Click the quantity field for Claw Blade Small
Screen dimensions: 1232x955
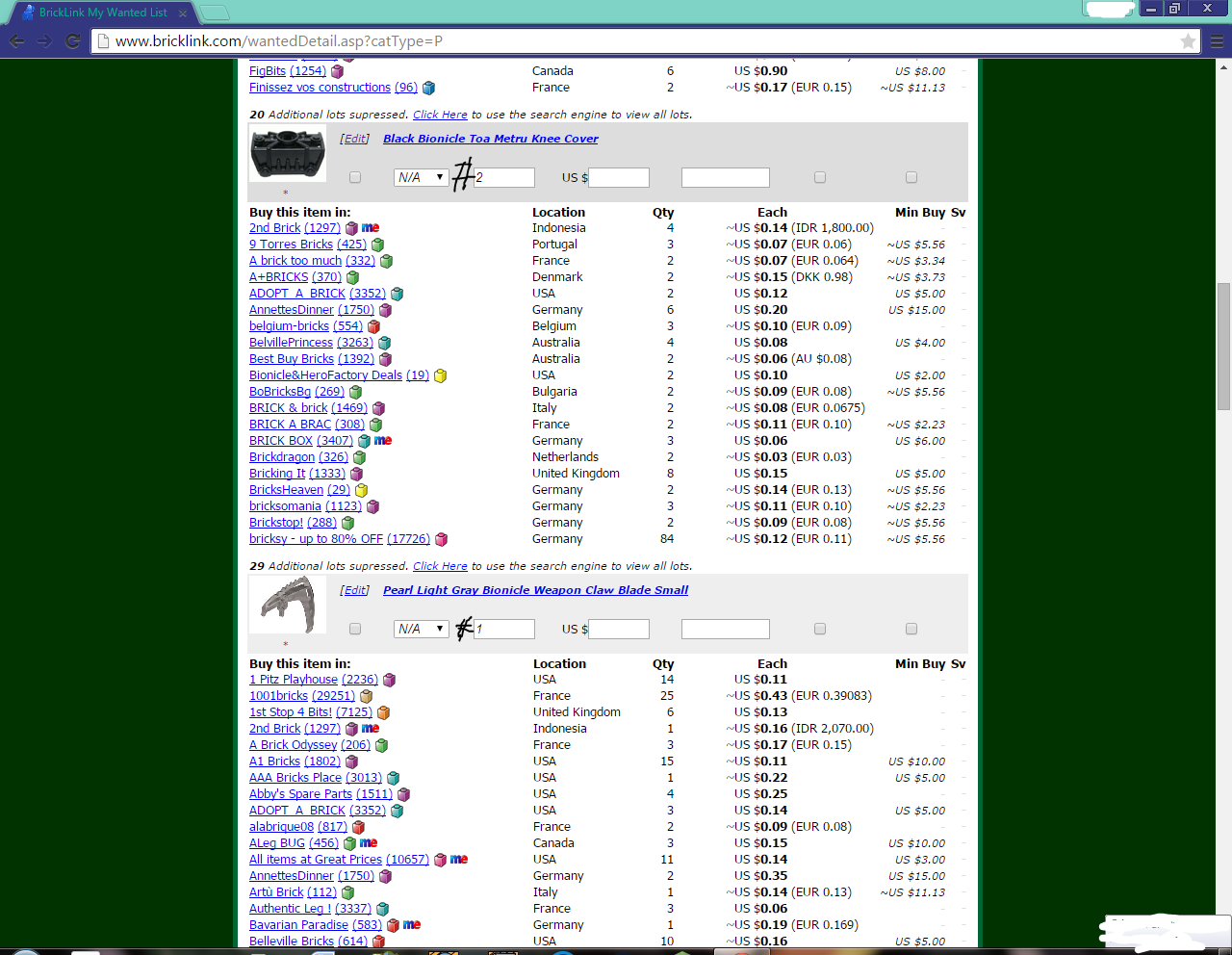pyautogui.click(x=503, y=629)
